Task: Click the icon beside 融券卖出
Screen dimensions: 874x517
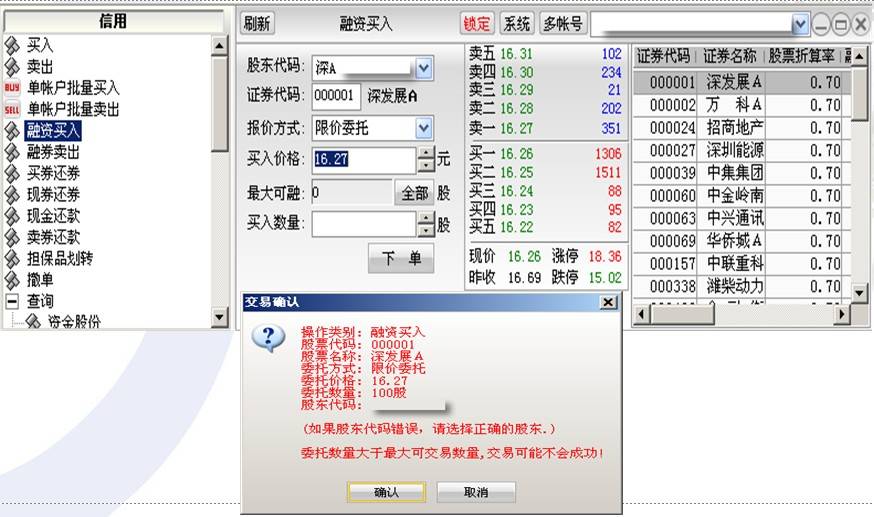Action: coord(12,152)
